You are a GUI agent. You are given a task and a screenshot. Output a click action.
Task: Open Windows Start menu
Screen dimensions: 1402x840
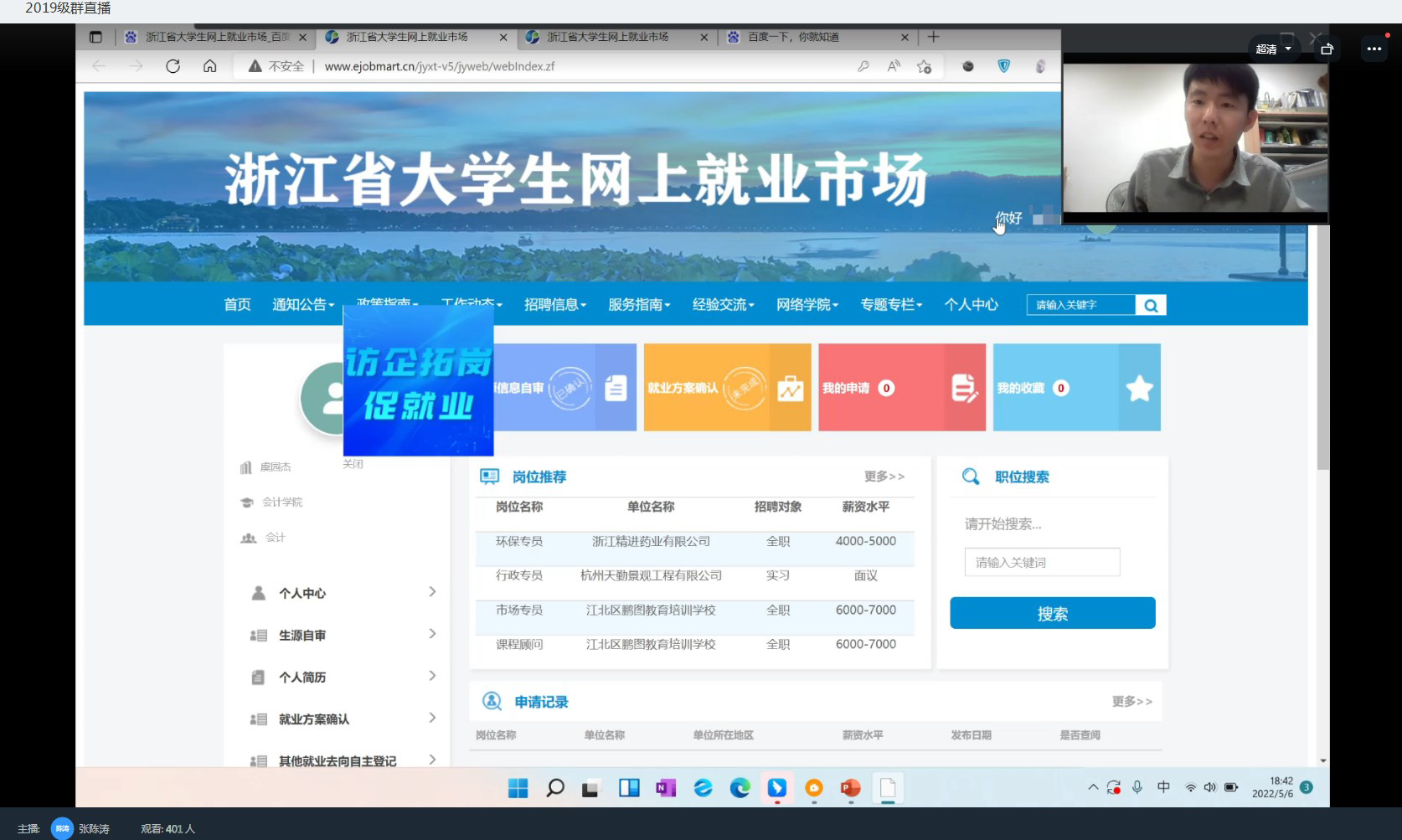tap(518, 788)
